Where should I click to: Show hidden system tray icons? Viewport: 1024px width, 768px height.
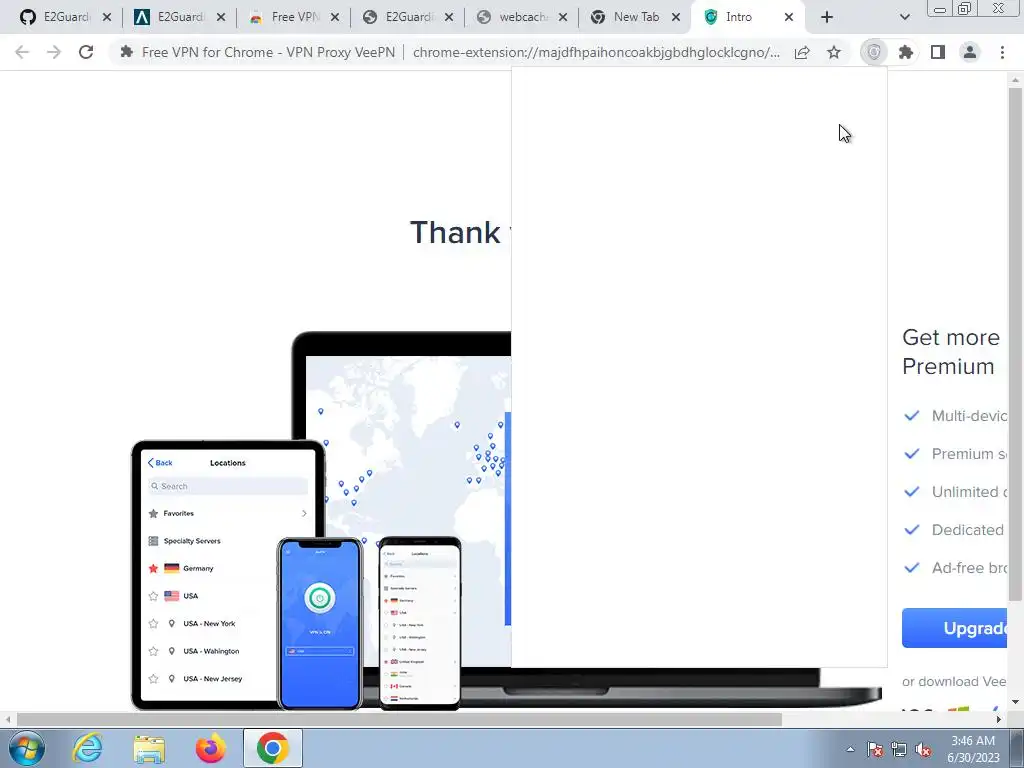[850, 749]
